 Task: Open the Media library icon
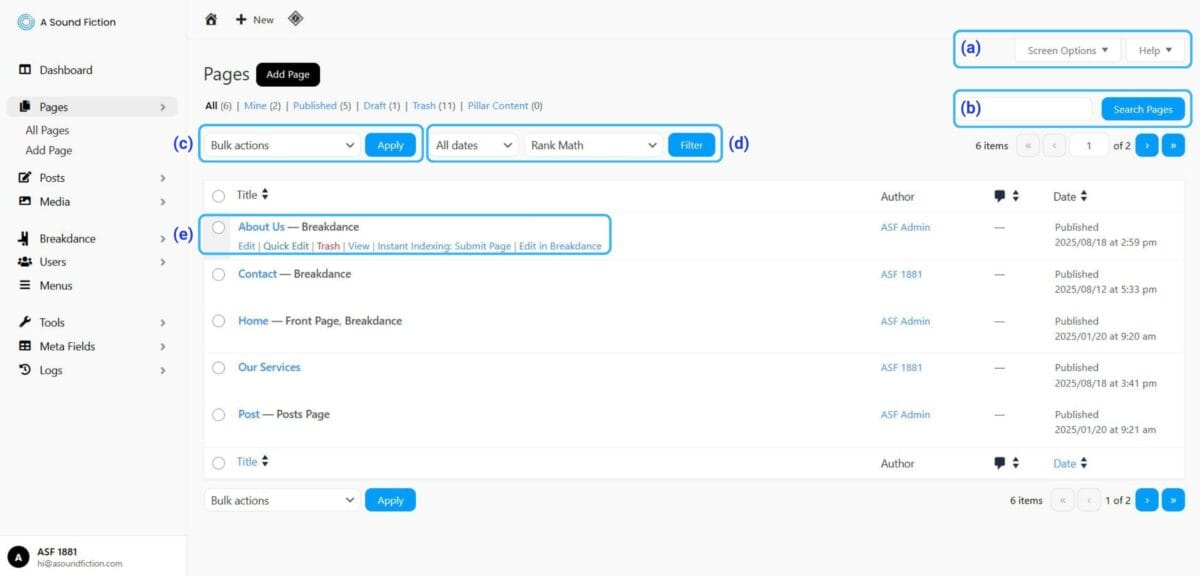(x=24, y=201)
